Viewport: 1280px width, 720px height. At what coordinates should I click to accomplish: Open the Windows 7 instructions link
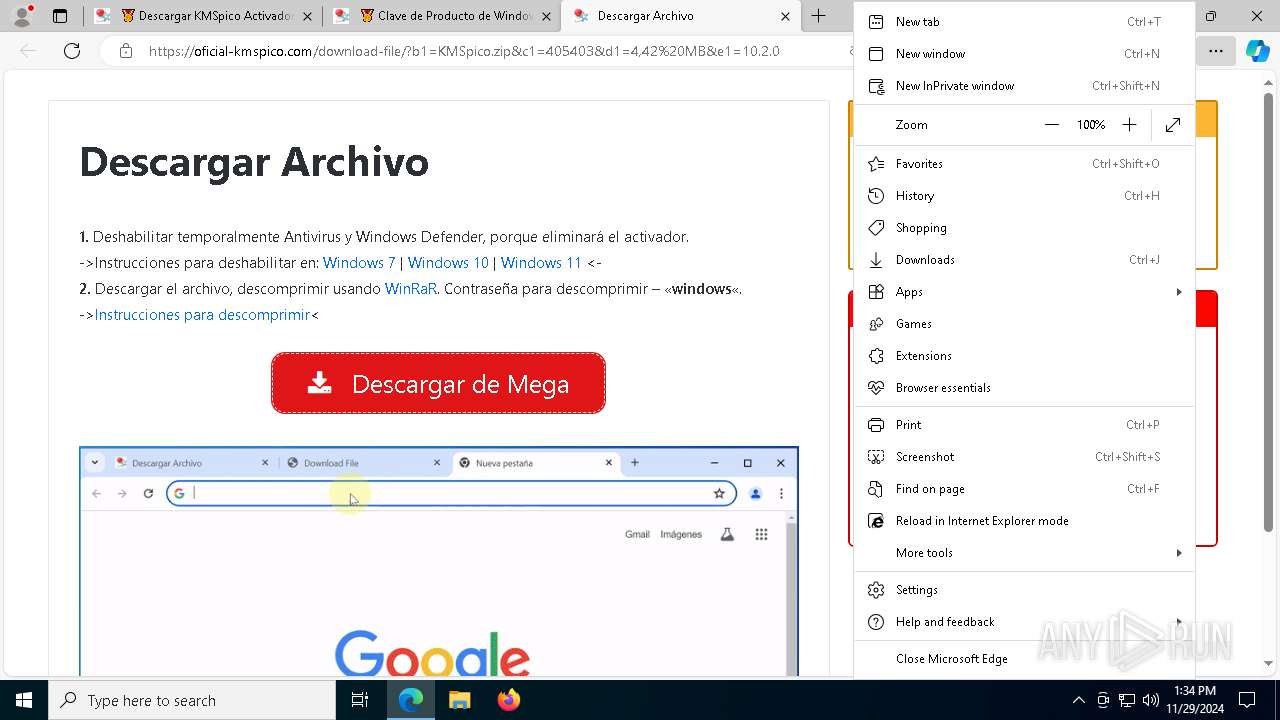[359, 263]
